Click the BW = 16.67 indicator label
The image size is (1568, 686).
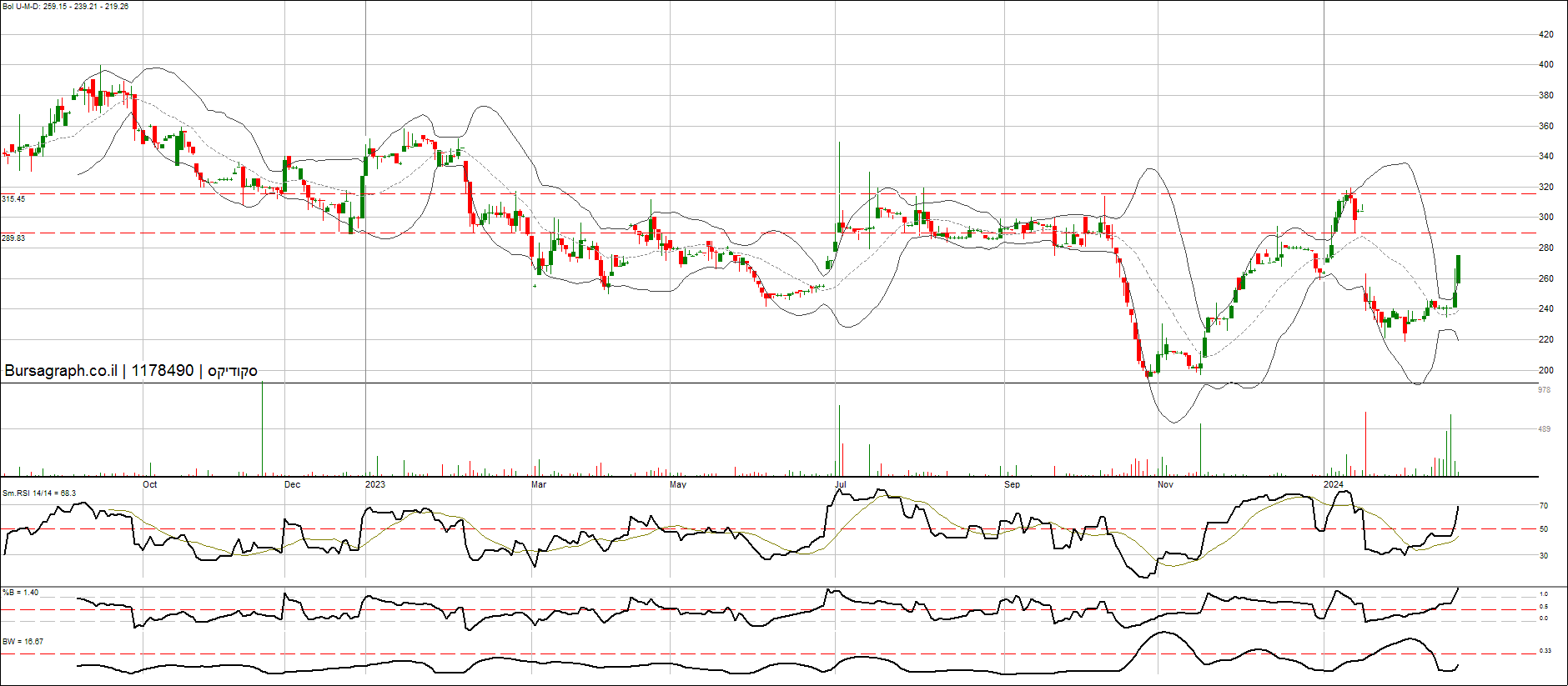(x=23, y=642)
